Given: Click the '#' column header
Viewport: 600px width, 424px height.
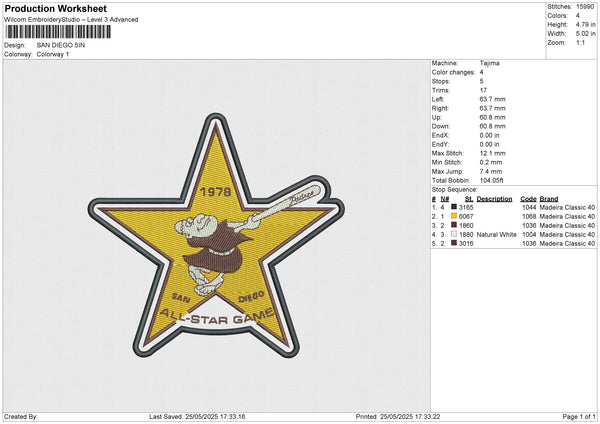Looking at the screenshot, I should point(434,199).
